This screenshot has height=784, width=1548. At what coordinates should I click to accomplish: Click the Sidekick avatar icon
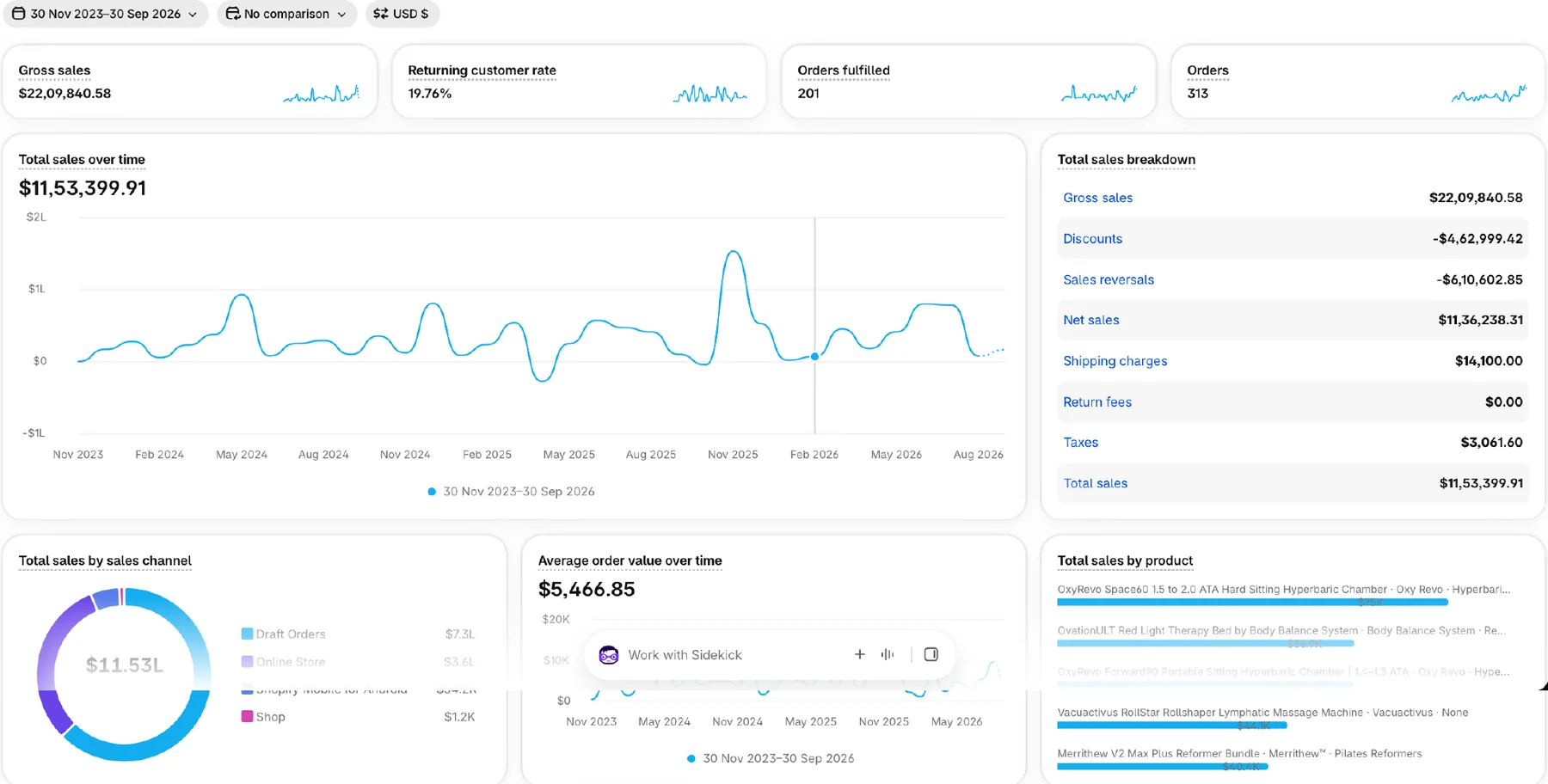[x=609, y=655]
